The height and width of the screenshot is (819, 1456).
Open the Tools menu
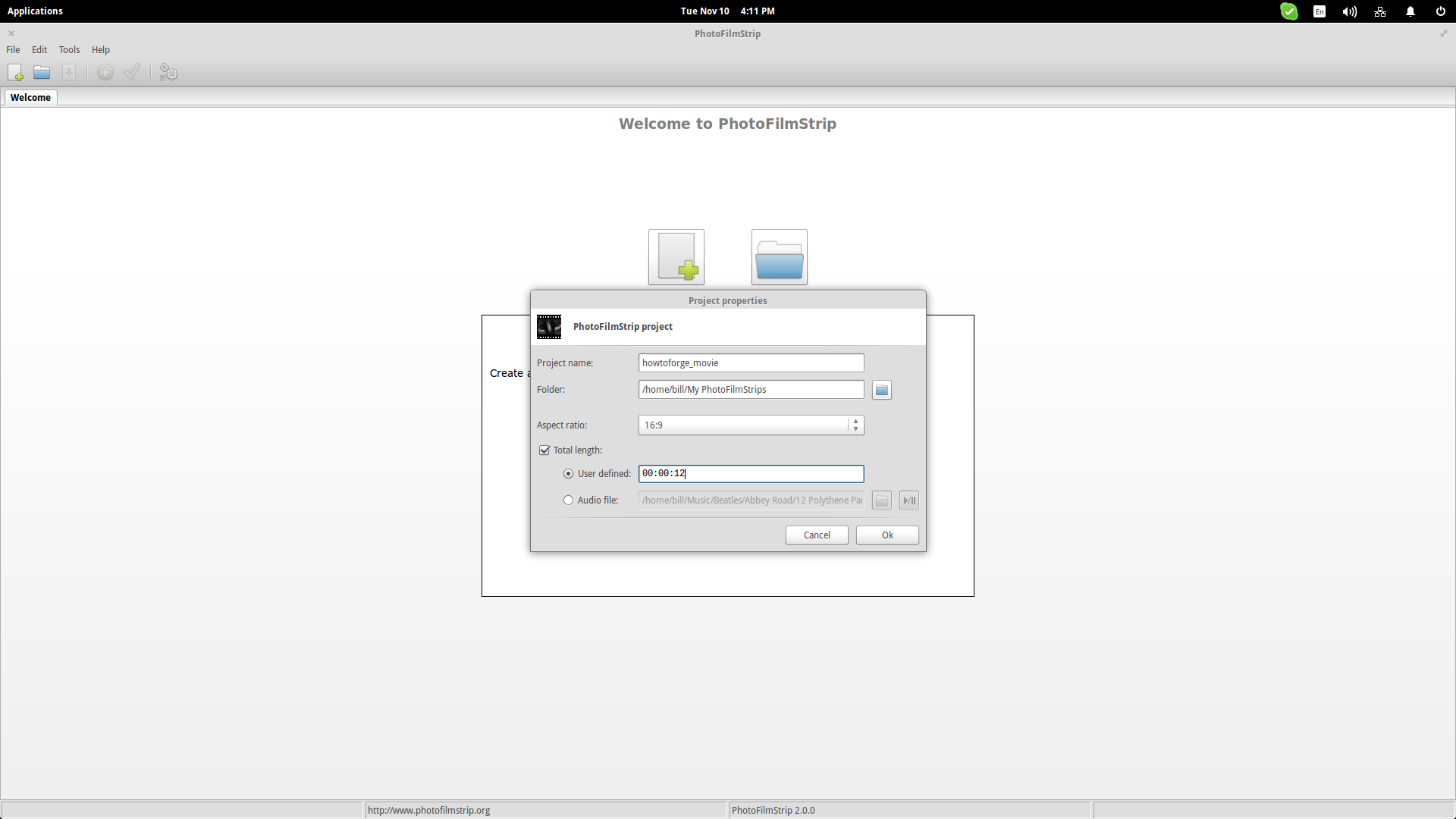(69, 50)
